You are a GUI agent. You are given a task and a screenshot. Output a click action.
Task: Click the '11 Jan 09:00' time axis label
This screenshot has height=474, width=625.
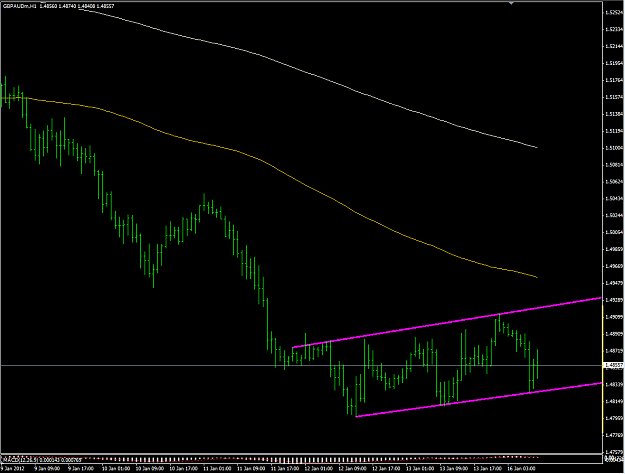pyautogui.click(x=251, y=469)
